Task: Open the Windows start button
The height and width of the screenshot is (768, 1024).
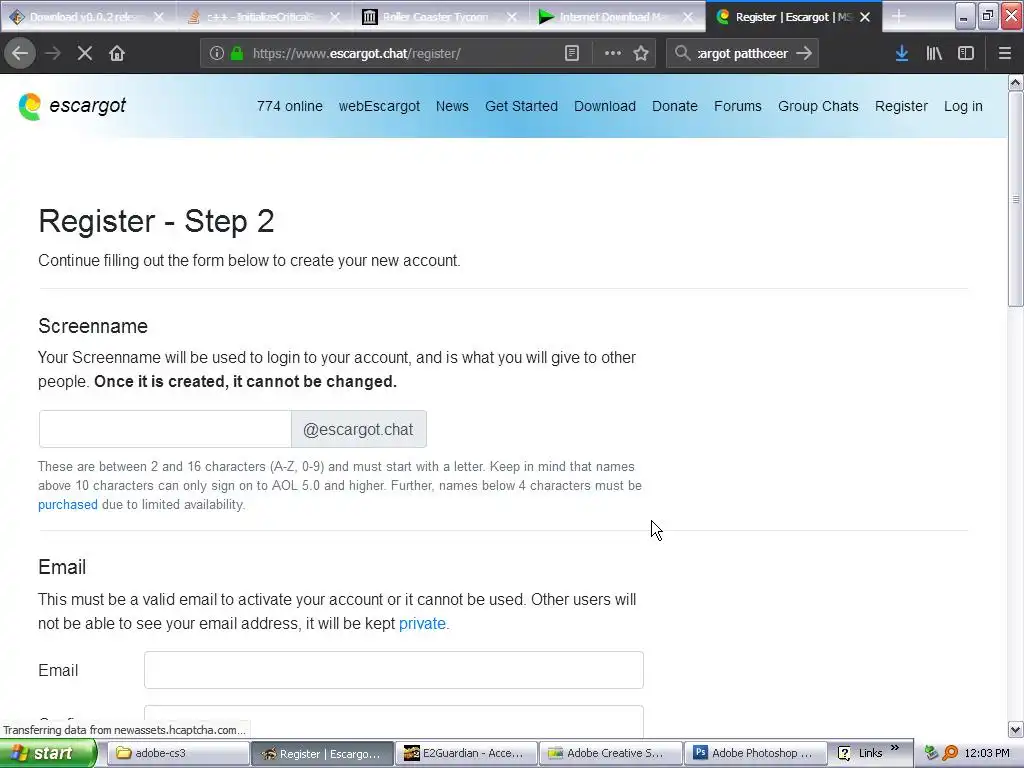Action: [47, 753]
